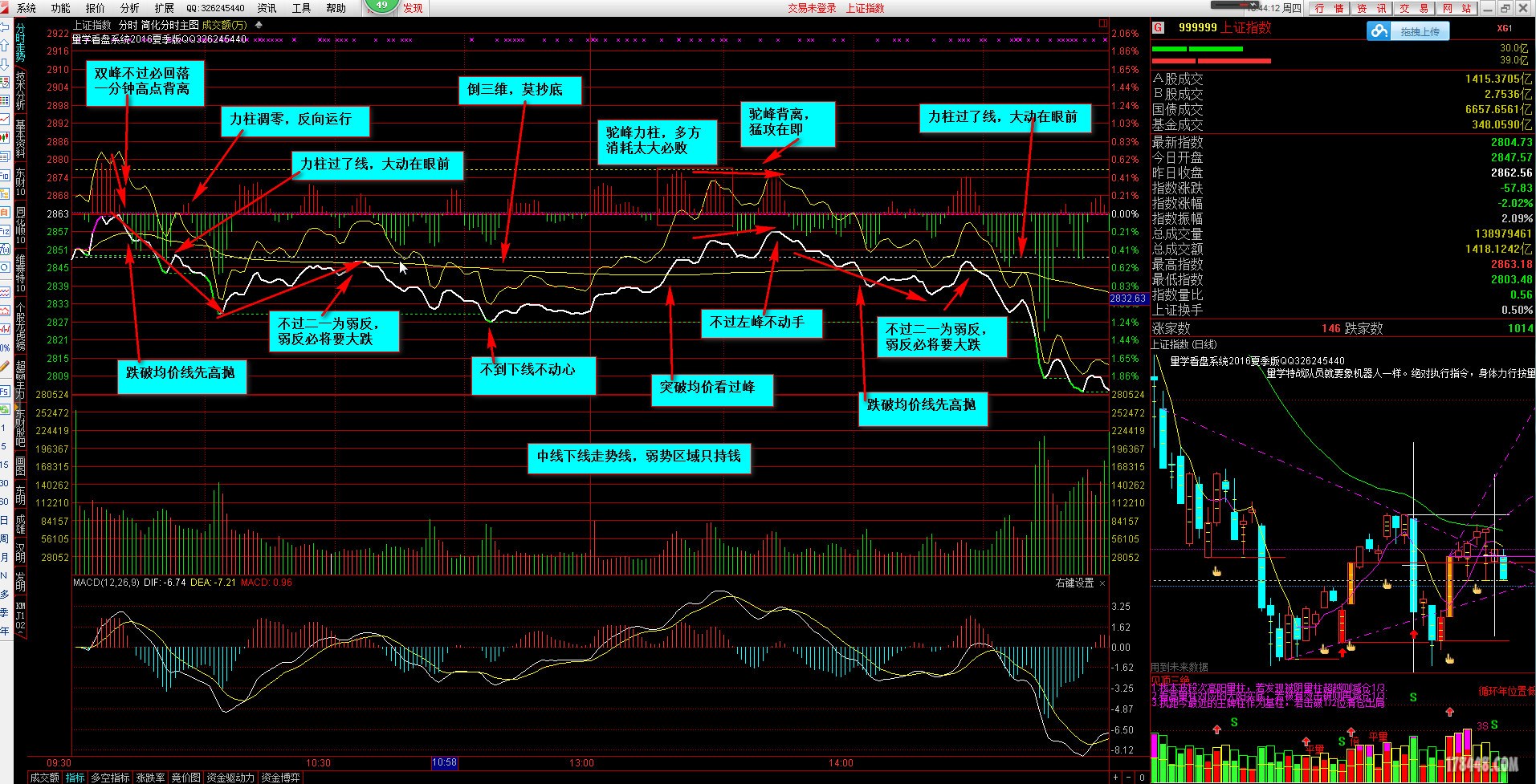Click the 简化分时主图 chart title label
Viewport: 1536px width, 784px height.
(x=170, y=25)
